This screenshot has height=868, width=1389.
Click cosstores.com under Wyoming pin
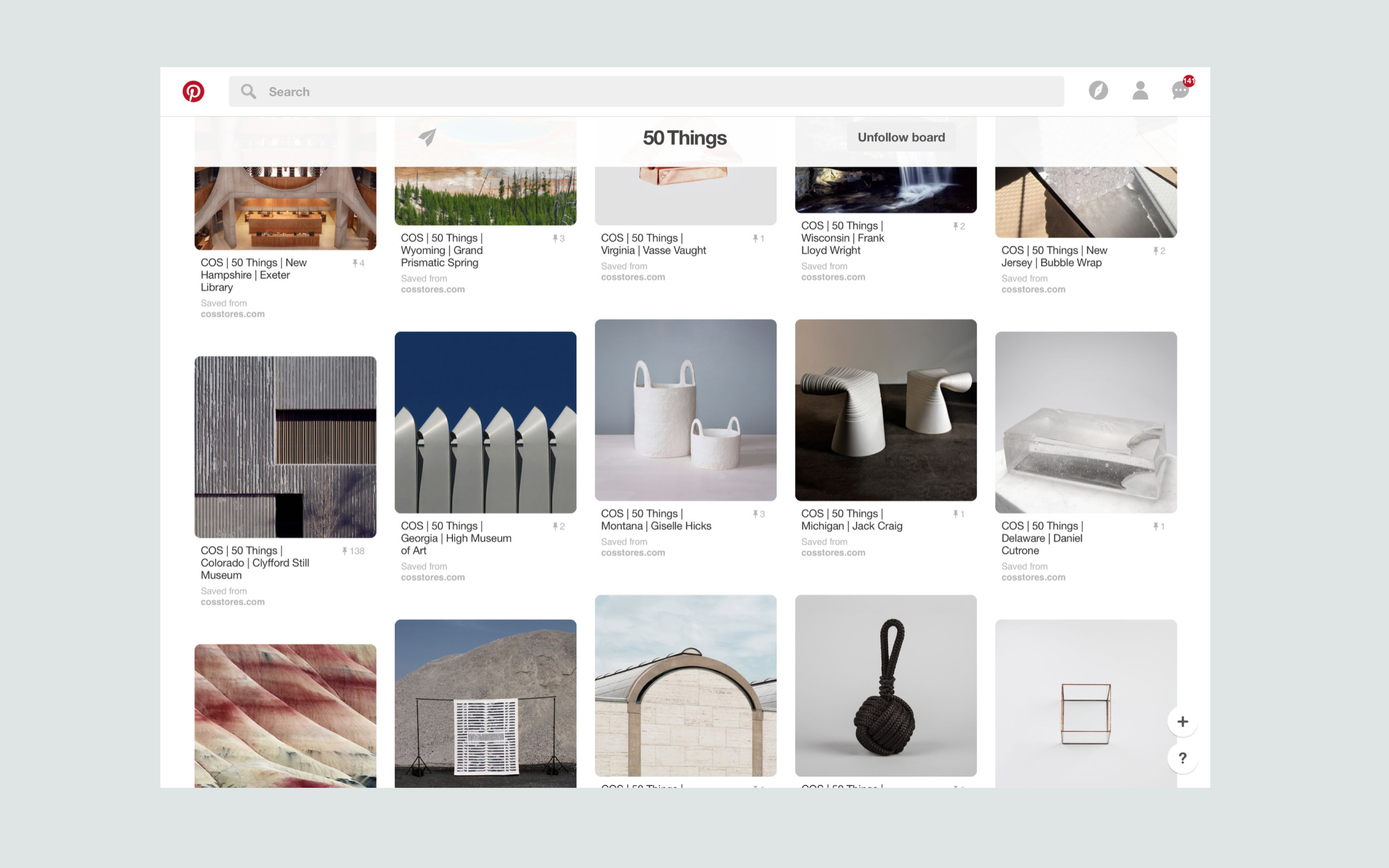[433, 289]
